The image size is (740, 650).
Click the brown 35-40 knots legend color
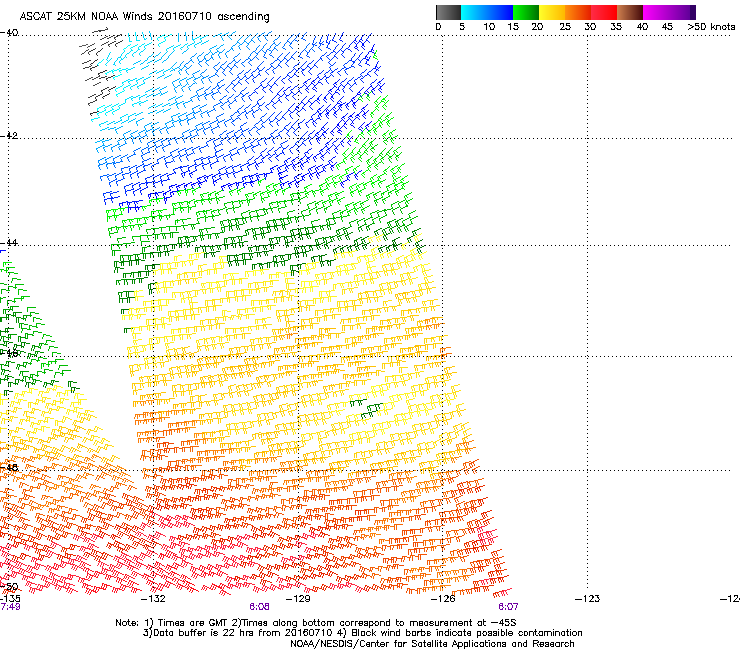click(x=630, y=12)
